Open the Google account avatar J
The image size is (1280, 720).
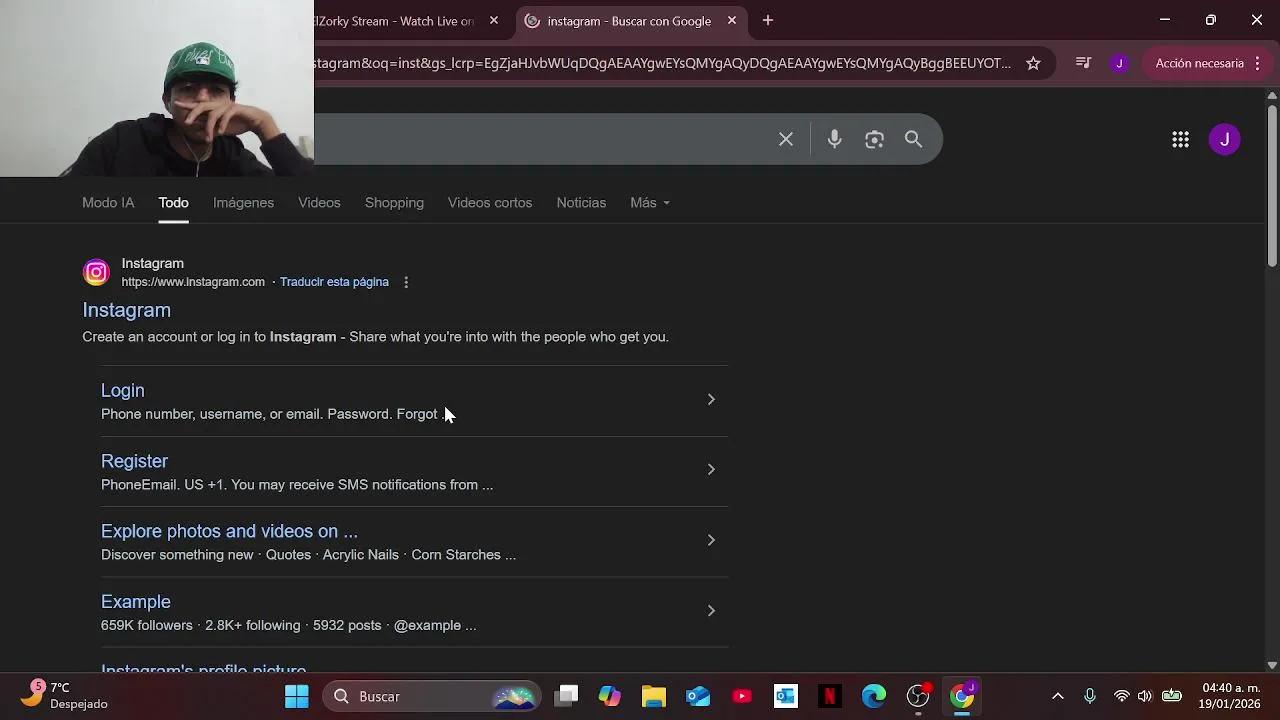point(1224,139)
